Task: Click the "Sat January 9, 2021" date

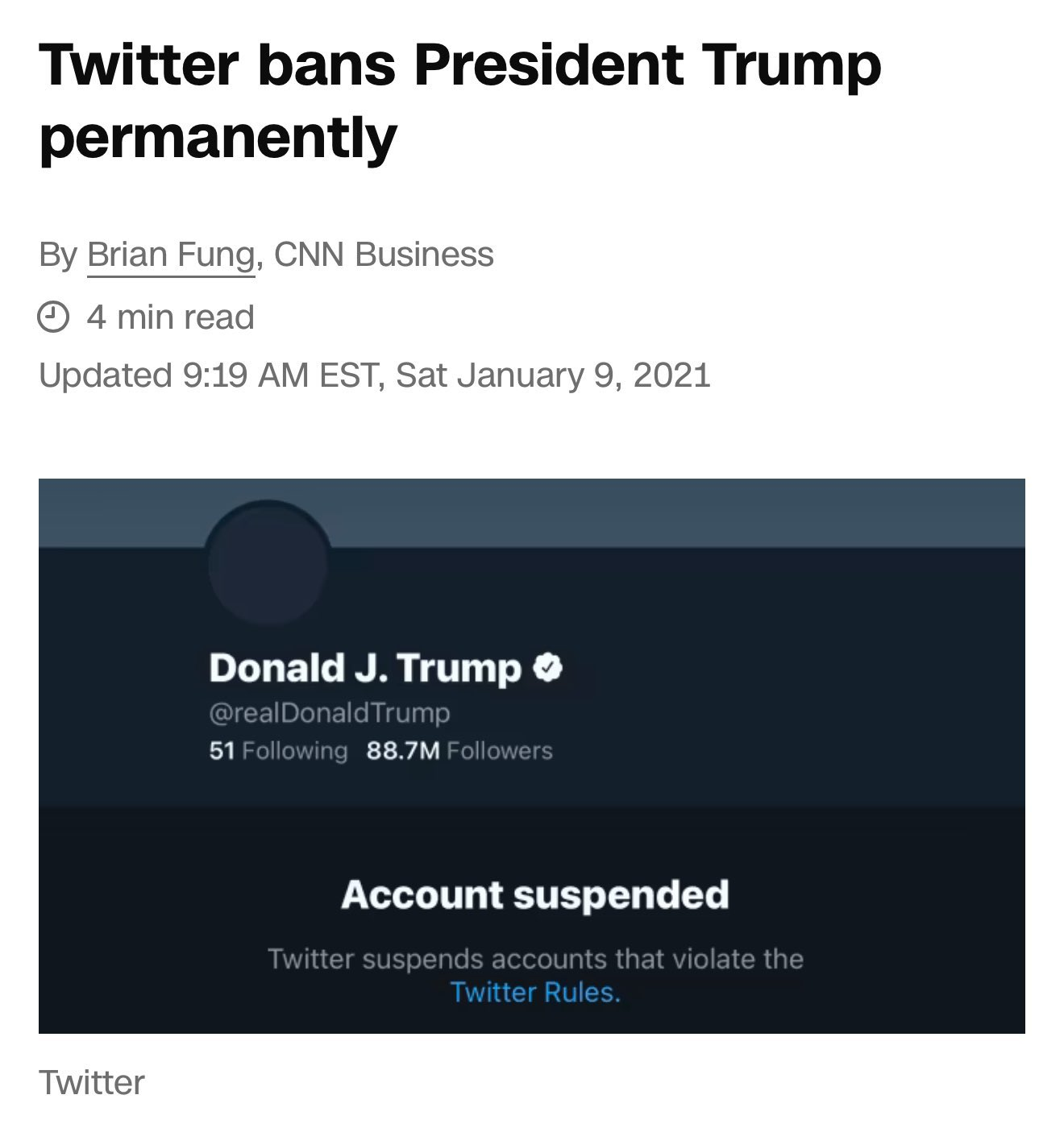Action: click(x=553, y=375)
